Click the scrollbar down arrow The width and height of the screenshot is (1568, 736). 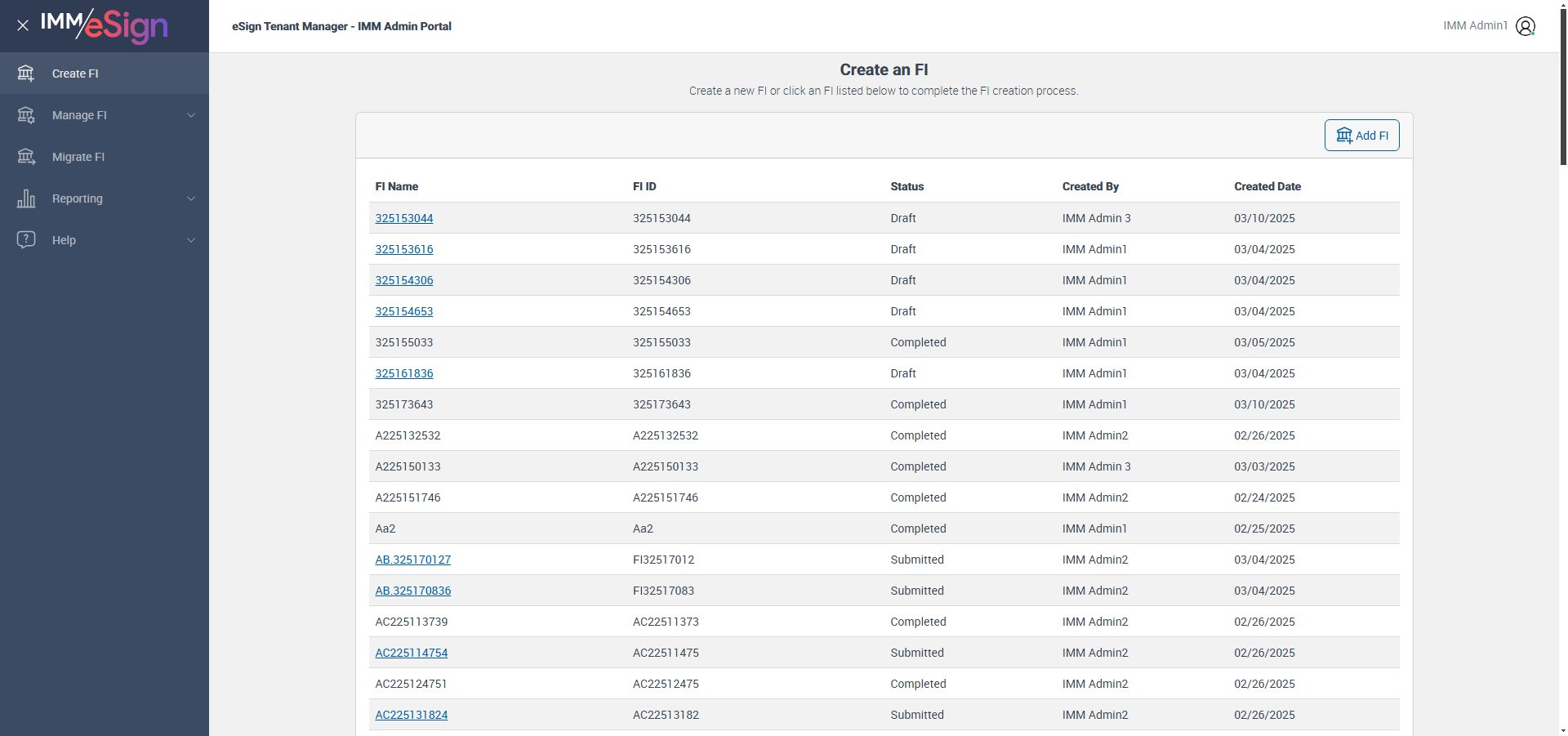(x=1563, y=730)
